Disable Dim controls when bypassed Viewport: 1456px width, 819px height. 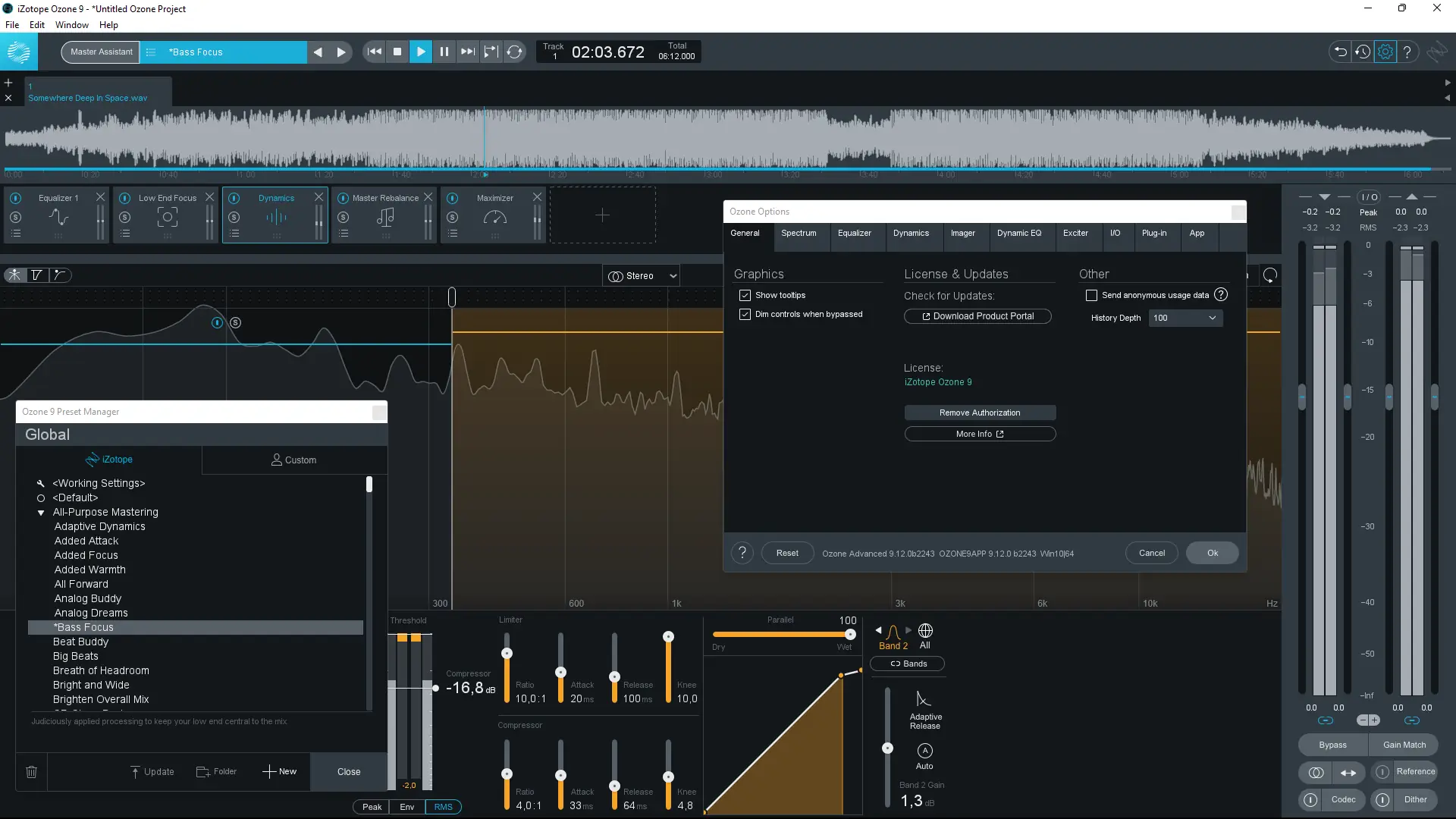point(745,314)
